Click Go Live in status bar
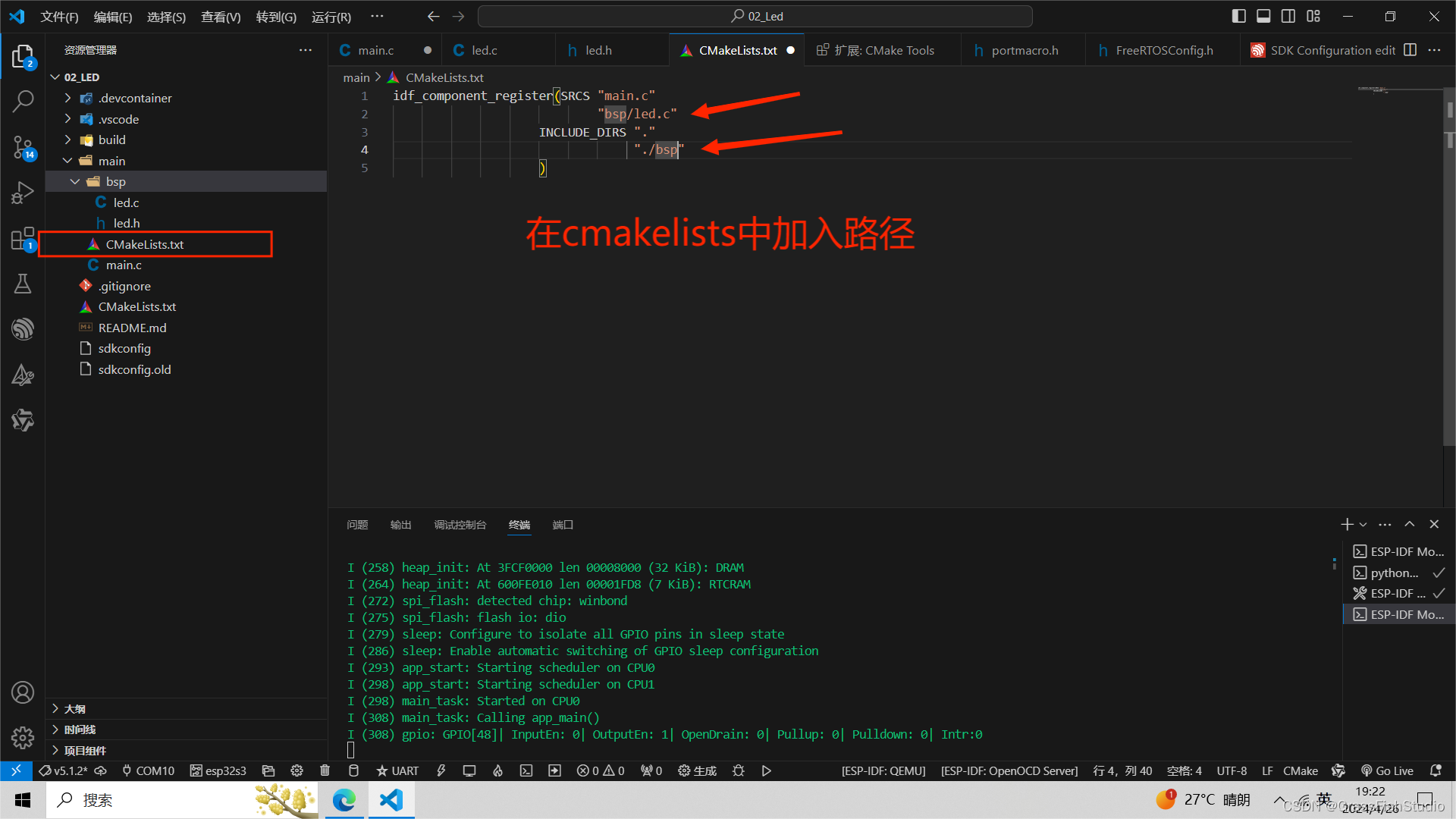The width and height of the screenshot is (1456, 819). [x=1387, y=770]
